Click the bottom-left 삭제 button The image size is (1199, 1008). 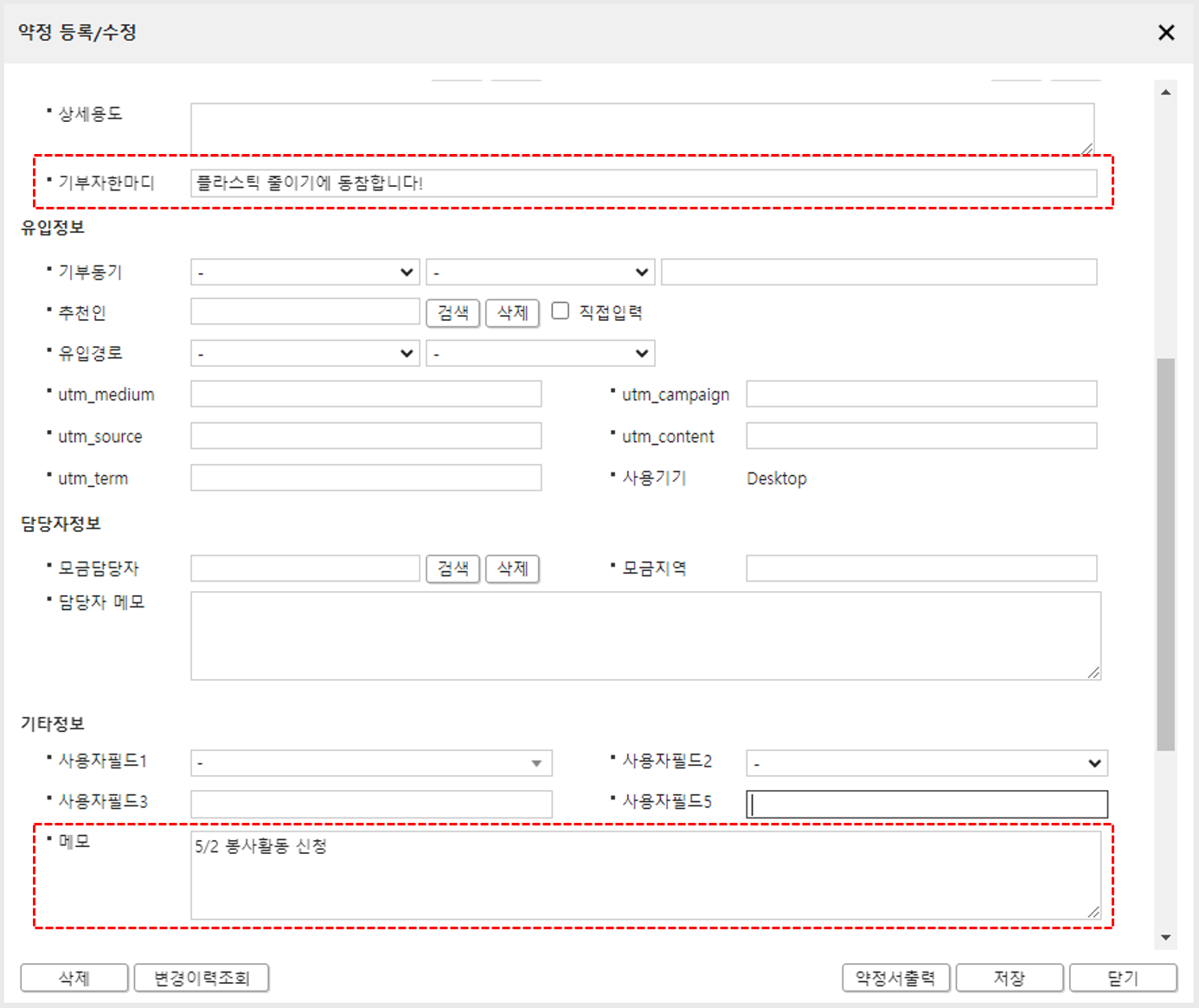click(x=74, y=978)
